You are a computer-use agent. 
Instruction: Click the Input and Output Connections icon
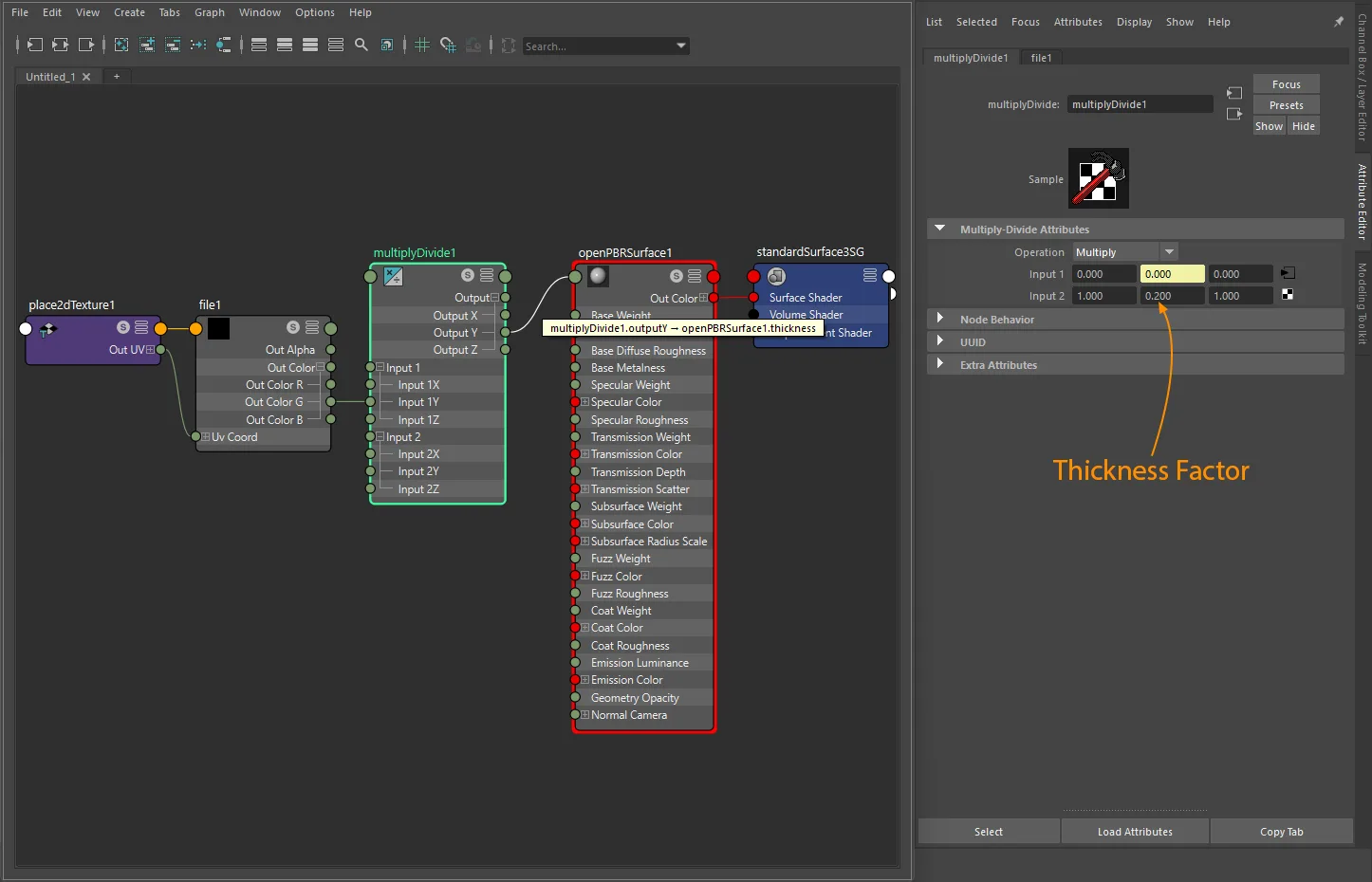click(60, 45)
